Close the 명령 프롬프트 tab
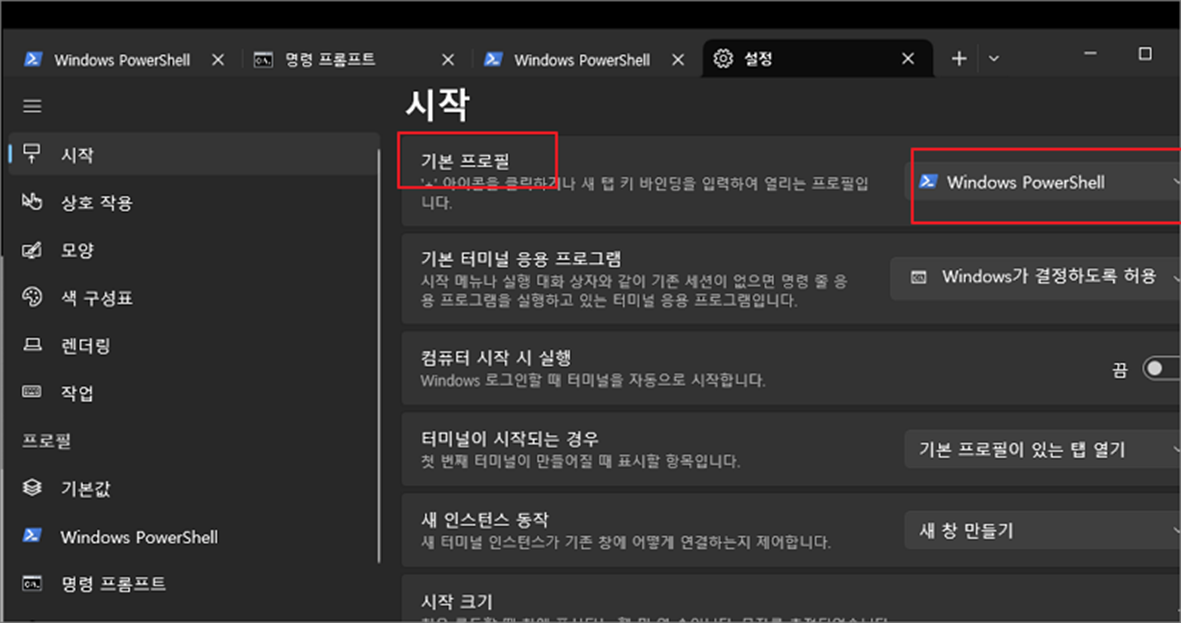Image resolution: width=1181 pixels, height=623 pixels. point(448,60)
